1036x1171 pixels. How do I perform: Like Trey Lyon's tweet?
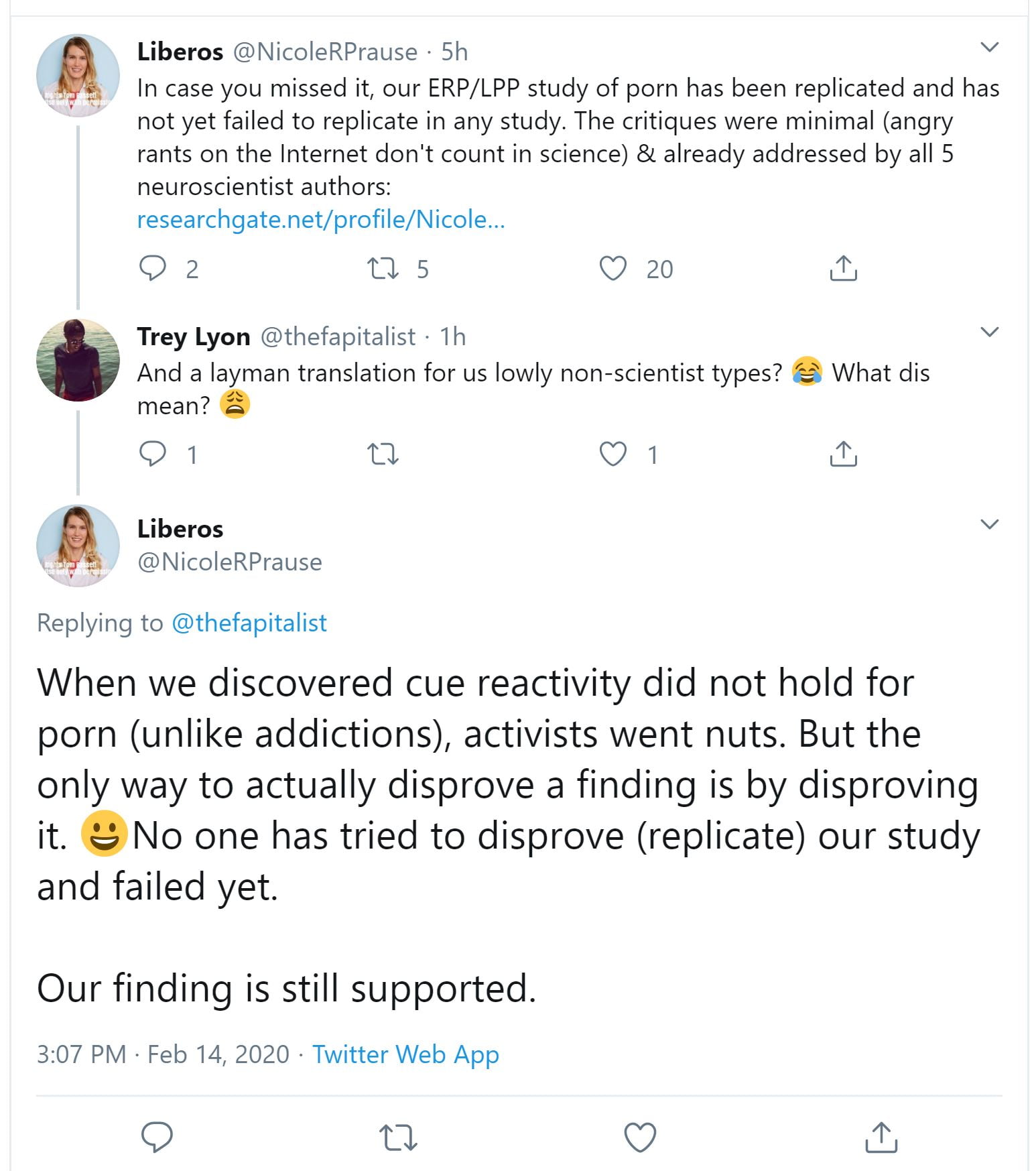tap(612, 454)
